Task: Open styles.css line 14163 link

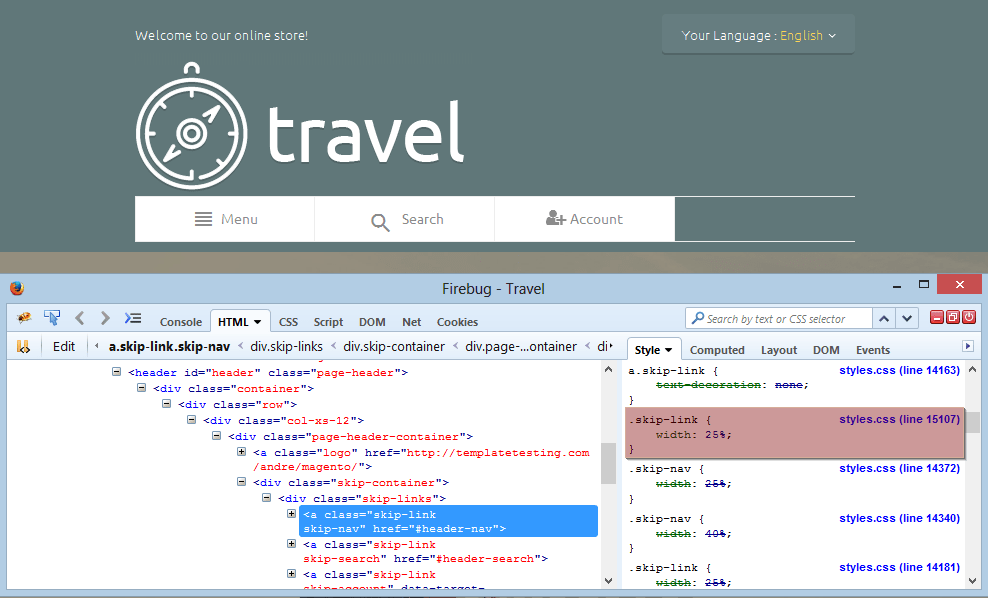Action: (x=899, y=370)
